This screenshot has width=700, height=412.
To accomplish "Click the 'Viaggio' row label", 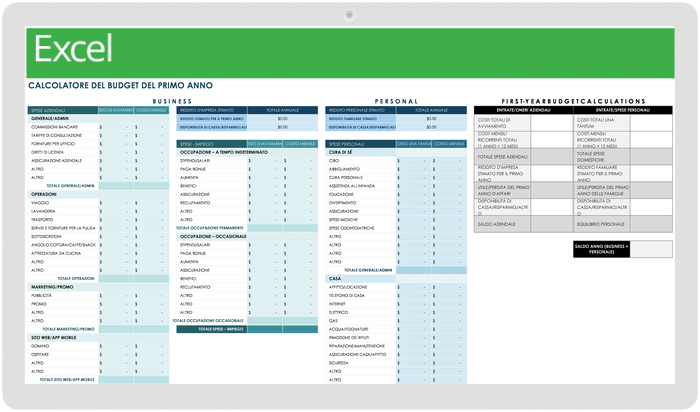I will (x=40, y=203).
